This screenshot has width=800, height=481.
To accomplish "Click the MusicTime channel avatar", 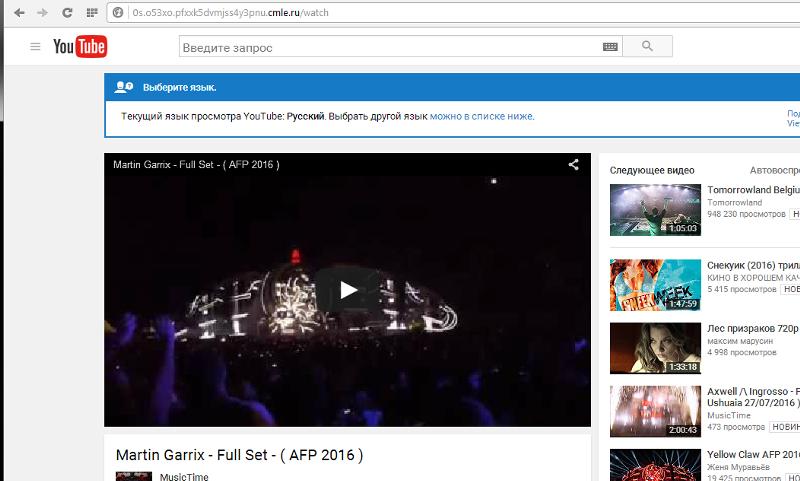I will pyautogui.click(x=134, y=476).
